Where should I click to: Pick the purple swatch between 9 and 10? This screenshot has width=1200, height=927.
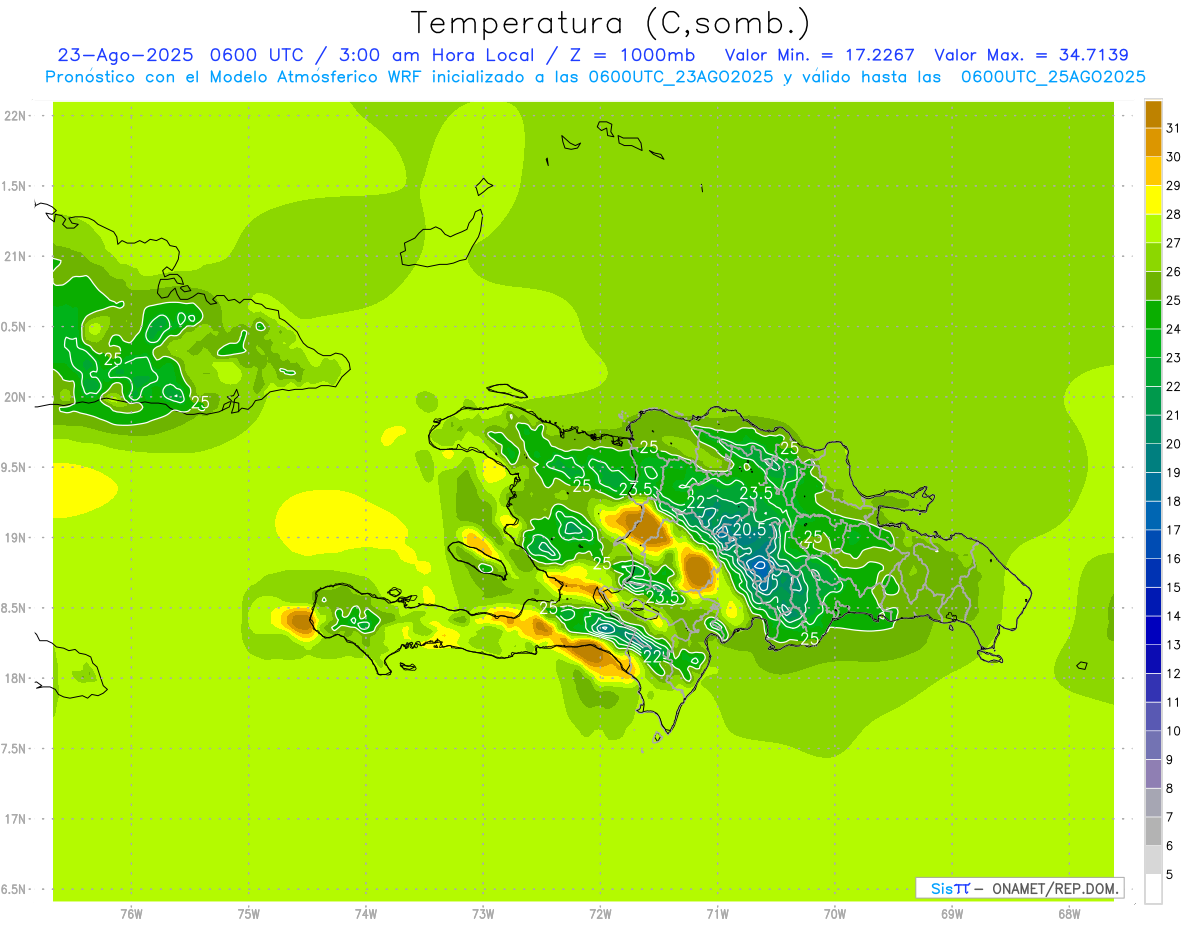pos(1153,746)
